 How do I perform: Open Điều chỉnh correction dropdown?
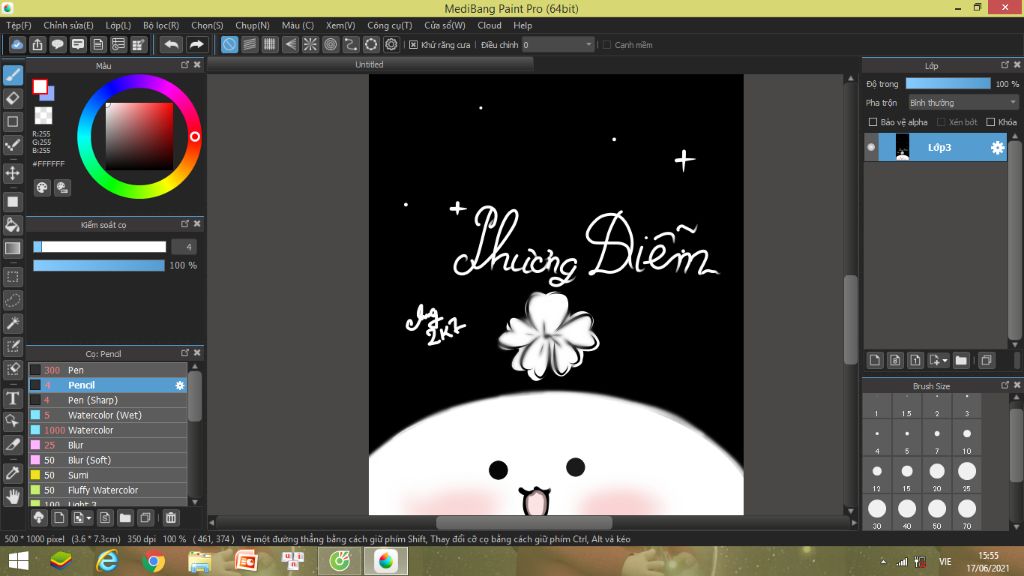pyautogui.click(x=558, y=44)
